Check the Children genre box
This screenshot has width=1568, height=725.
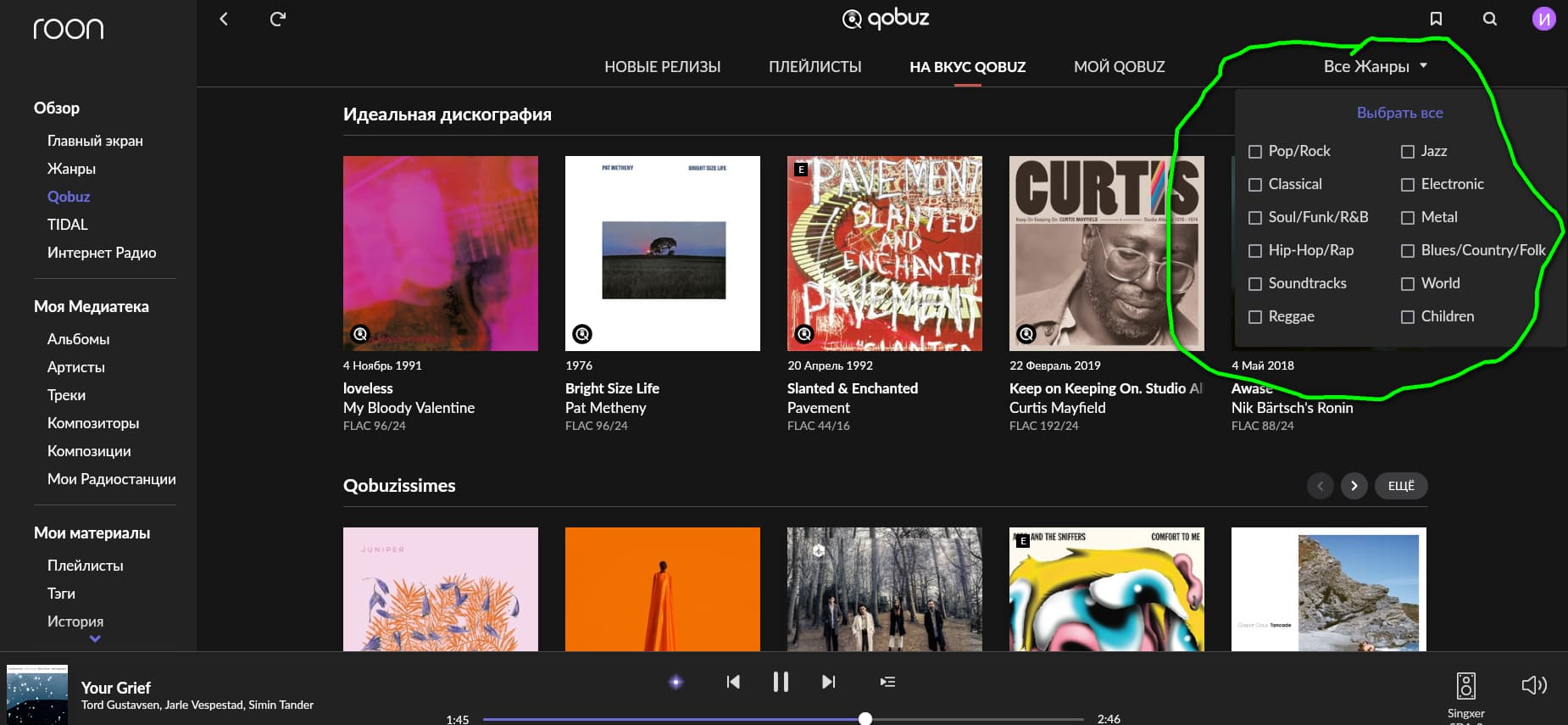coord(1408,317)
